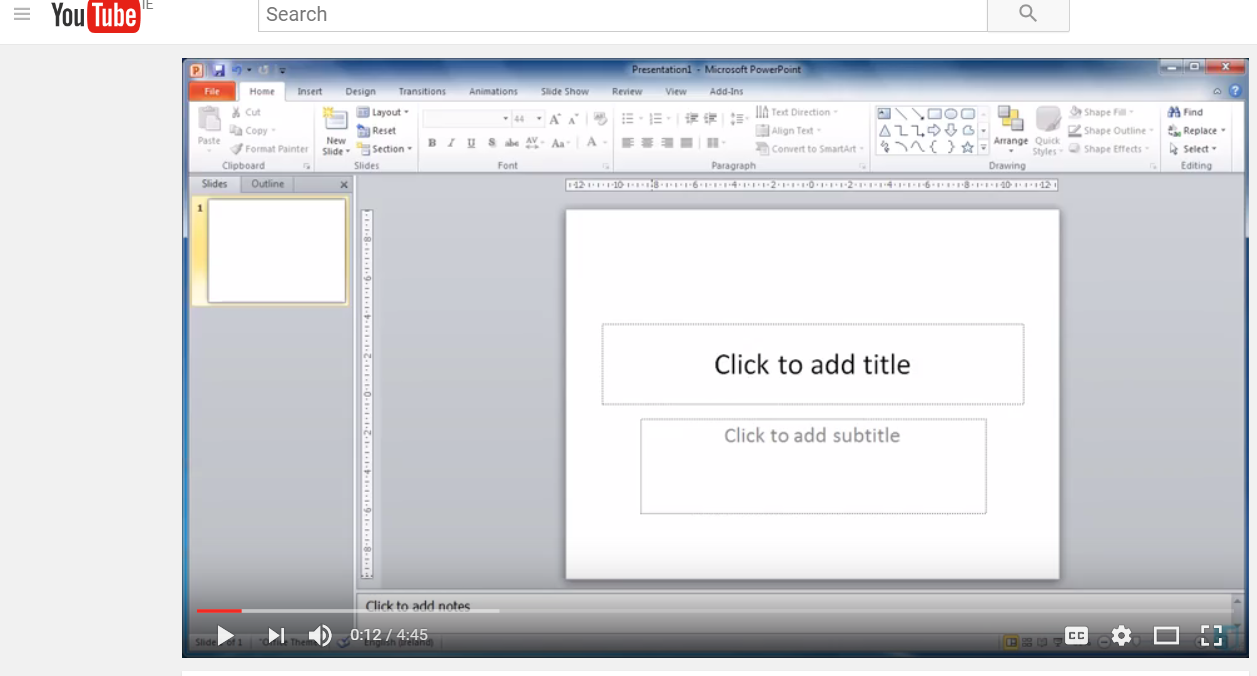Image resolution: width=1257 pixels, height=676 pixels.
Task: Click the Align Text Left icon
Action: [x=628, y=143]
